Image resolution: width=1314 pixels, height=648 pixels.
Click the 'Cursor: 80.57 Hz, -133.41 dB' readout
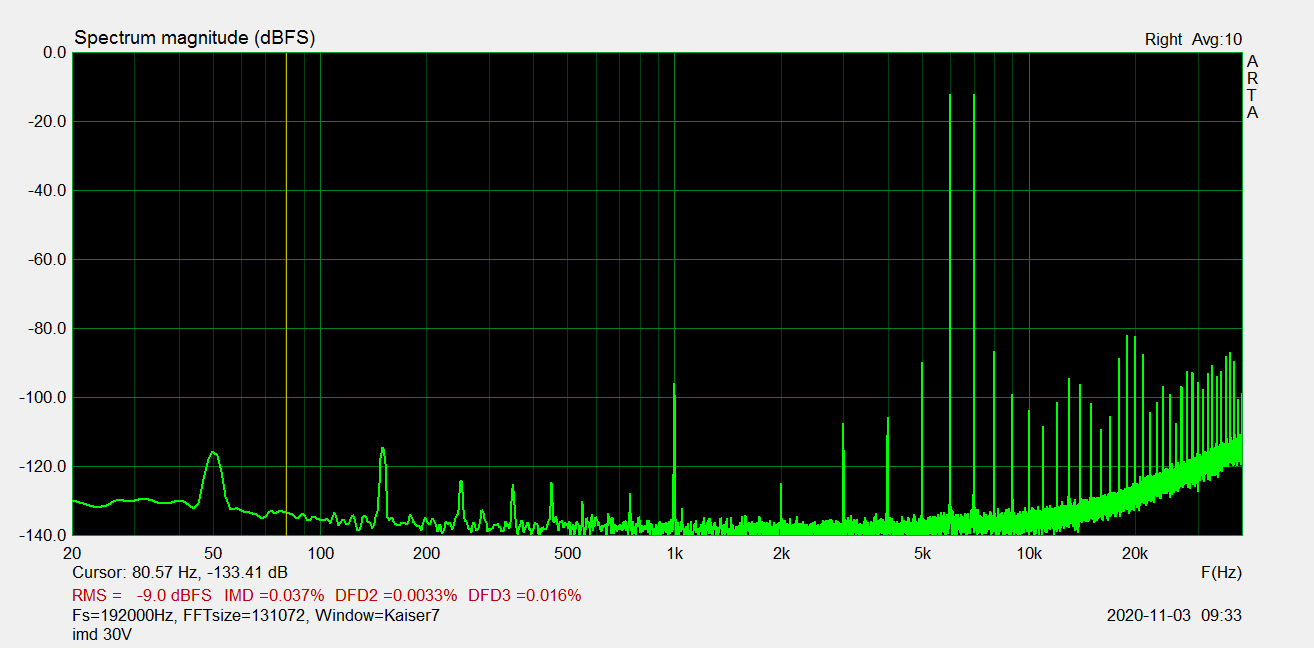coord(180,573)
